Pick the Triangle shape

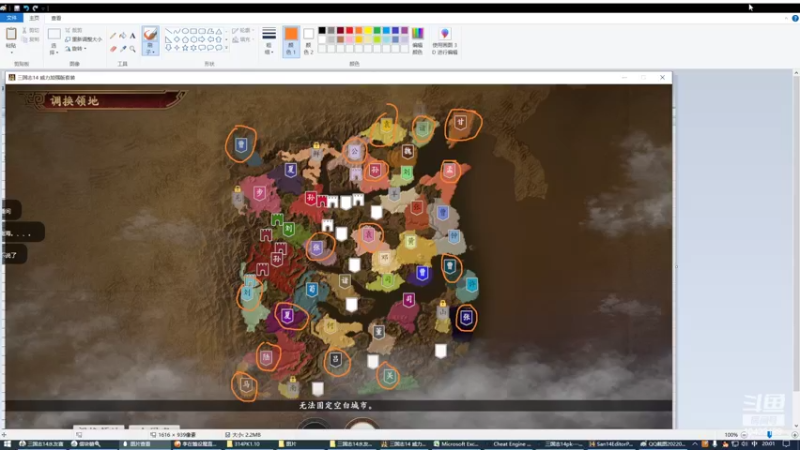coord(218,31)
